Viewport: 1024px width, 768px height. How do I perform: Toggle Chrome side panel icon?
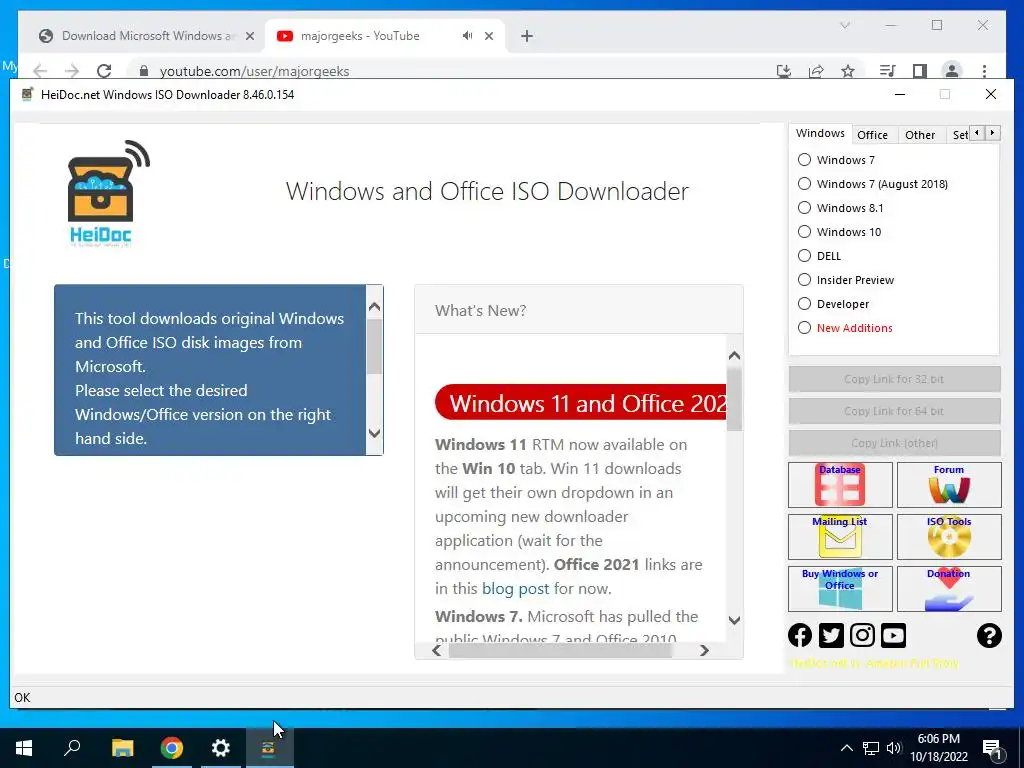pyautogui.click(x=920, y=71)
